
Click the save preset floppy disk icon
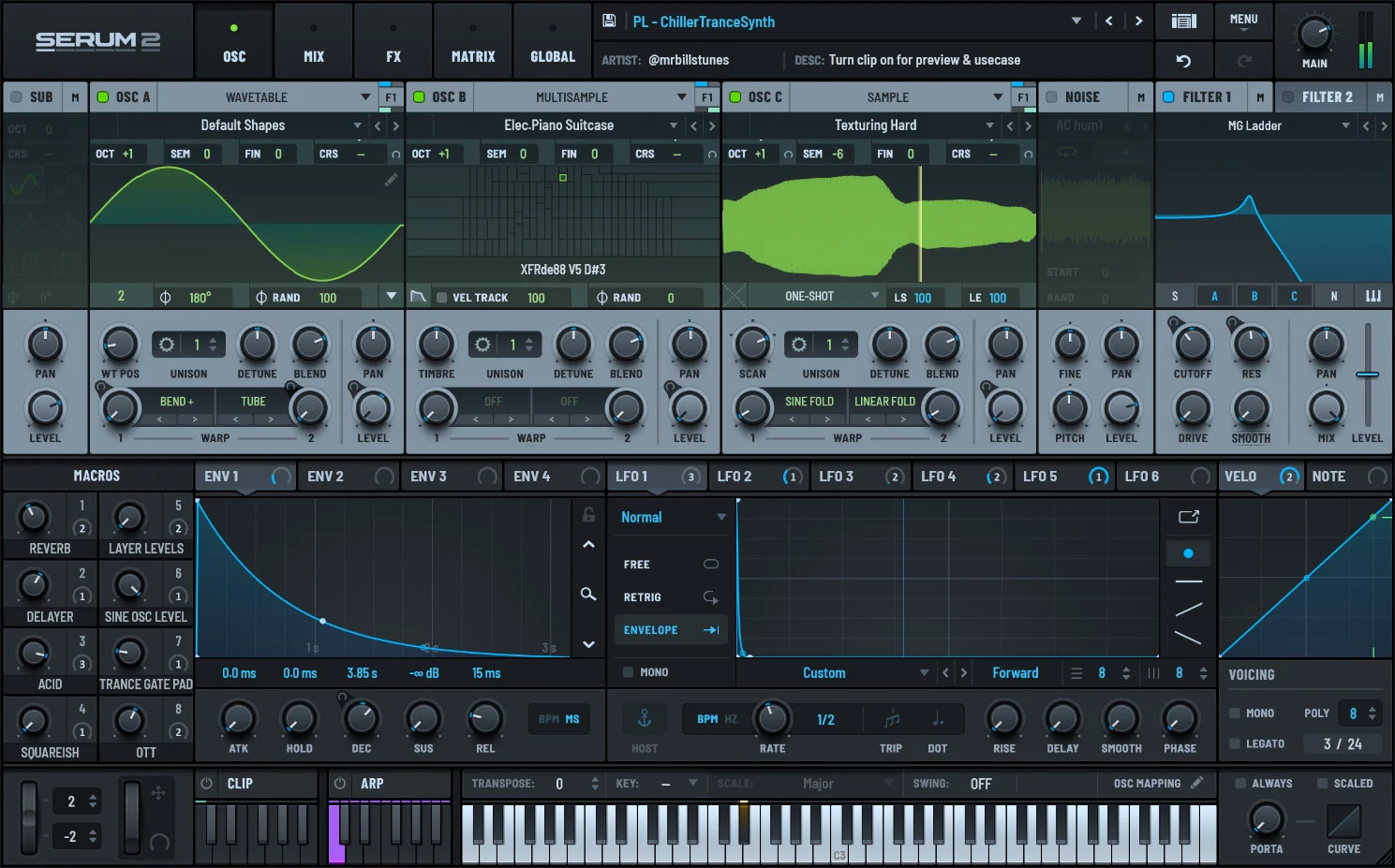[x=608, y=21]
